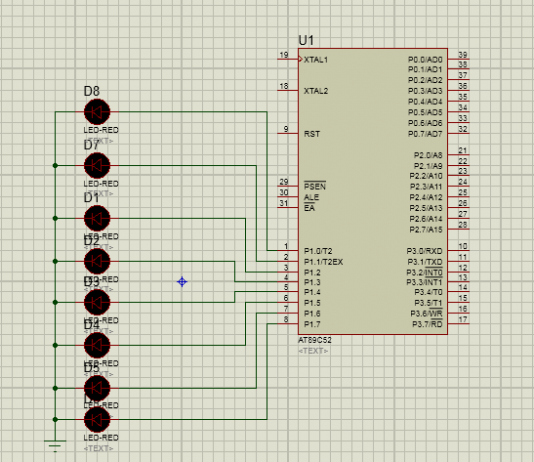Select the P0.0/AD0 pin 39
The height and width of the screenshot is (462, 534).
pos(458,59)
